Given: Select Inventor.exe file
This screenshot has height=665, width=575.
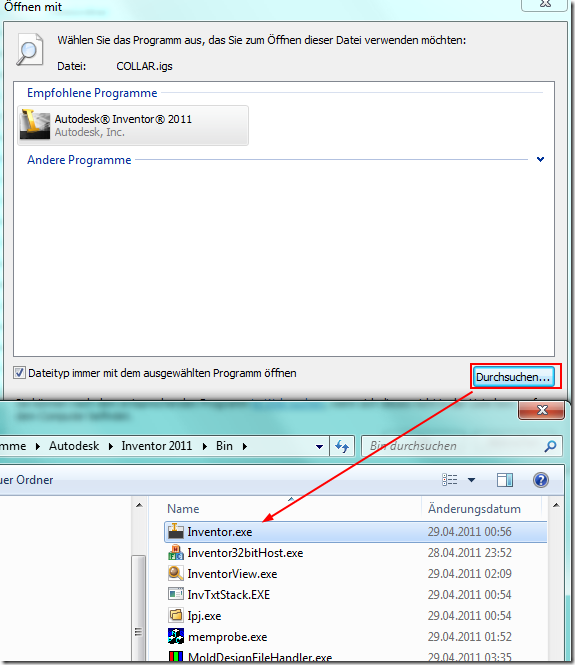Looking at the screenshot, I should click(355, 532).
